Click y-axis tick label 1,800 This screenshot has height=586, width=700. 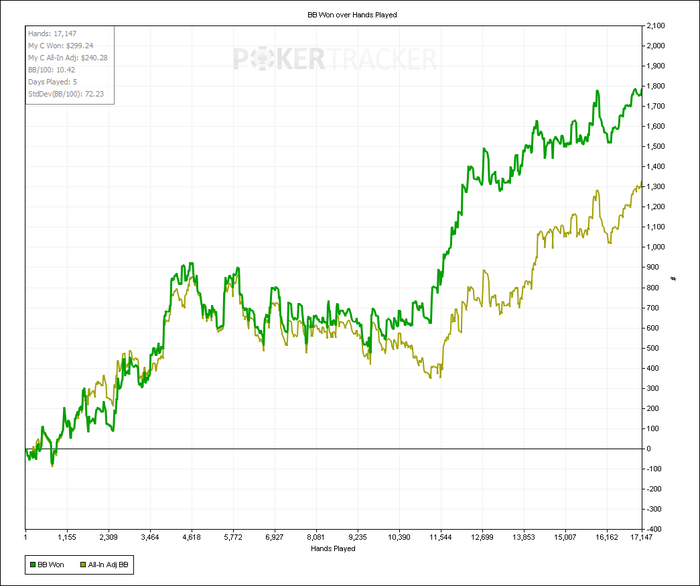pyautogui.click(x=656, y=86)
